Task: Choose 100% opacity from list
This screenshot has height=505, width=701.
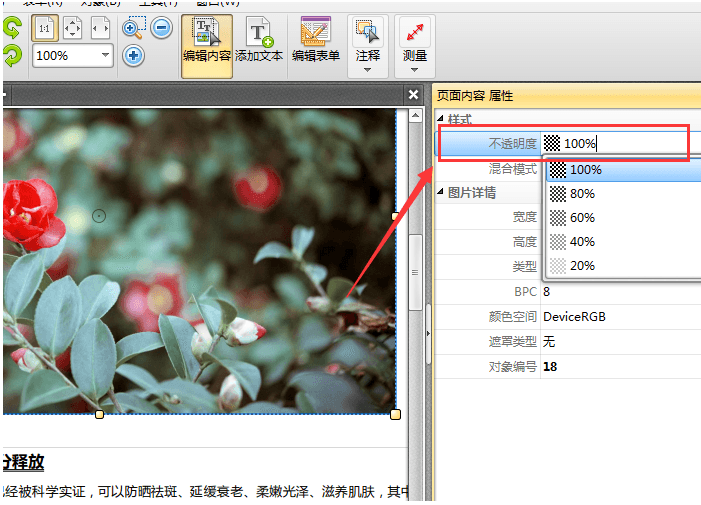Action: pyautogui.click(x=623, y=170)
